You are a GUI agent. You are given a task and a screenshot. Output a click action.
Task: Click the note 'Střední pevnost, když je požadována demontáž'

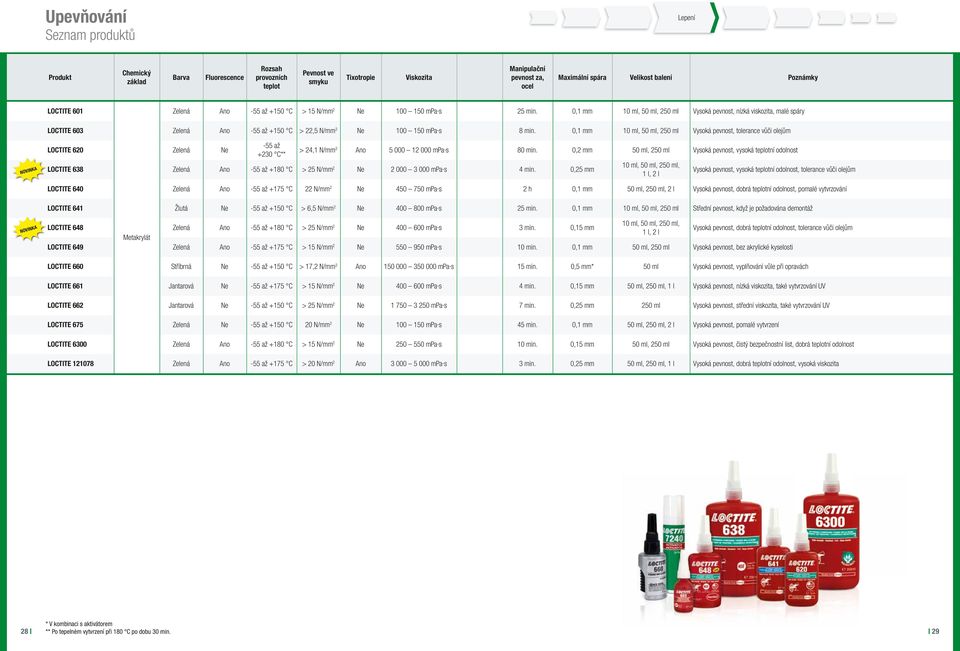point(752,209)
